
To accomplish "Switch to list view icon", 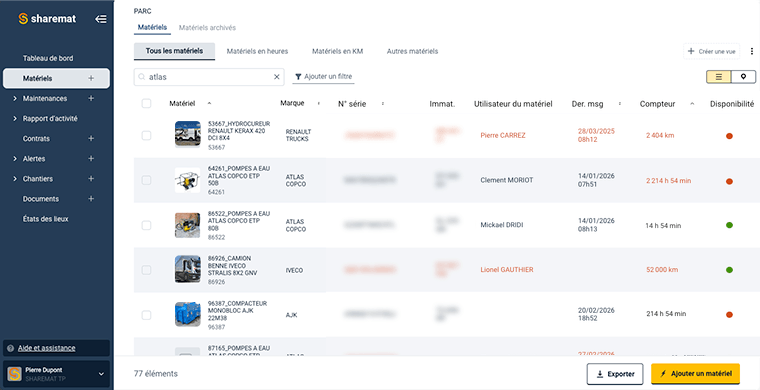I will coord(719,77).
